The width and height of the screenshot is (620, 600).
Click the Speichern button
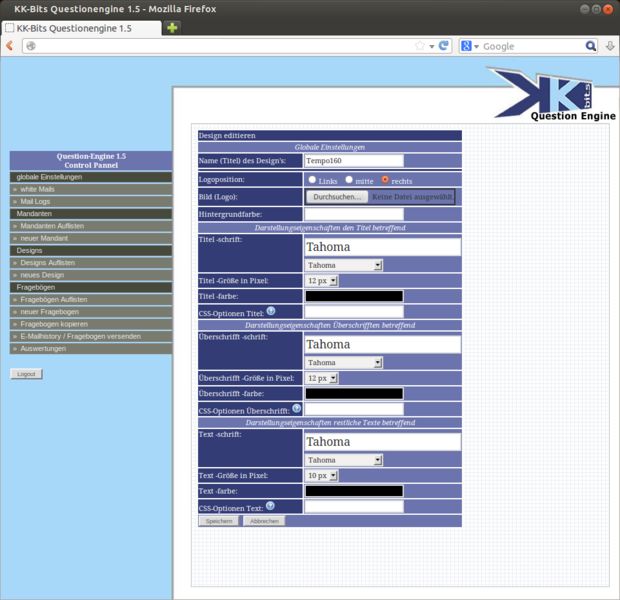(x=219, y=521)
